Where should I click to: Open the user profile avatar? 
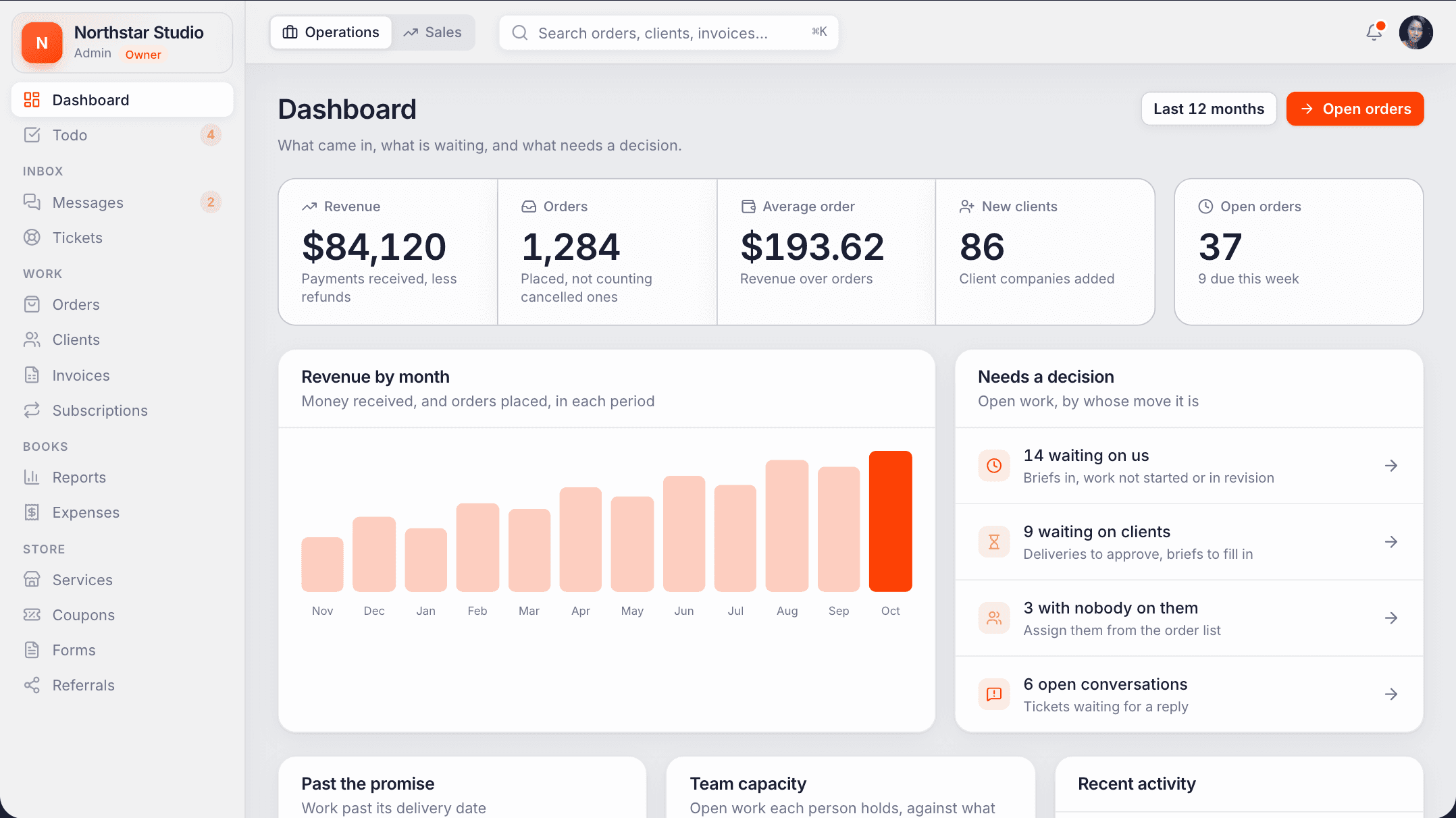1416,32
